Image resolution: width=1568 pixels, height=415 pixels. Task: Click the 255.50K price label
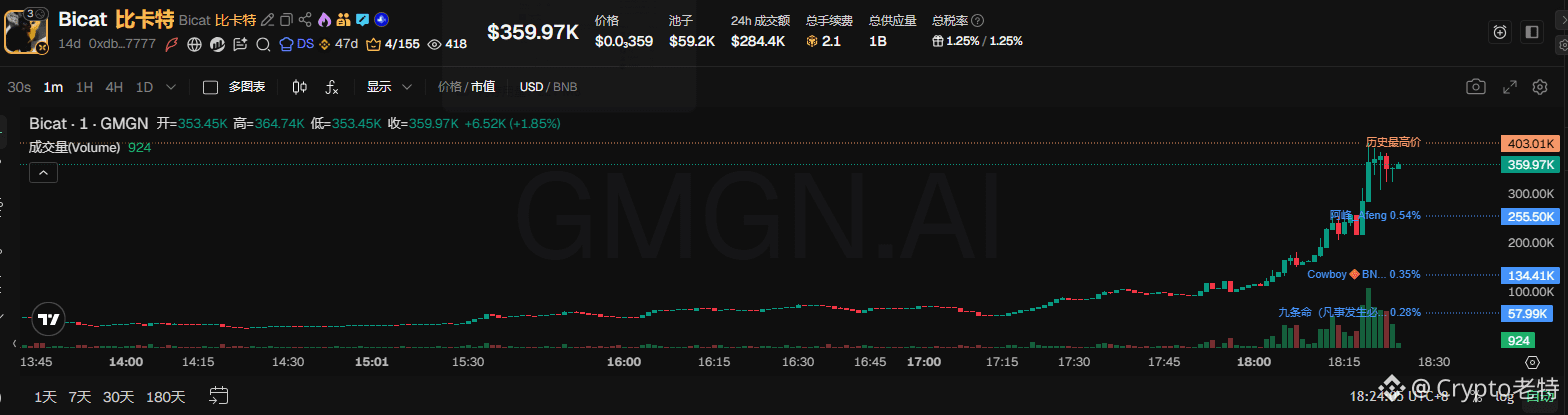click(x=1529, y=216)
